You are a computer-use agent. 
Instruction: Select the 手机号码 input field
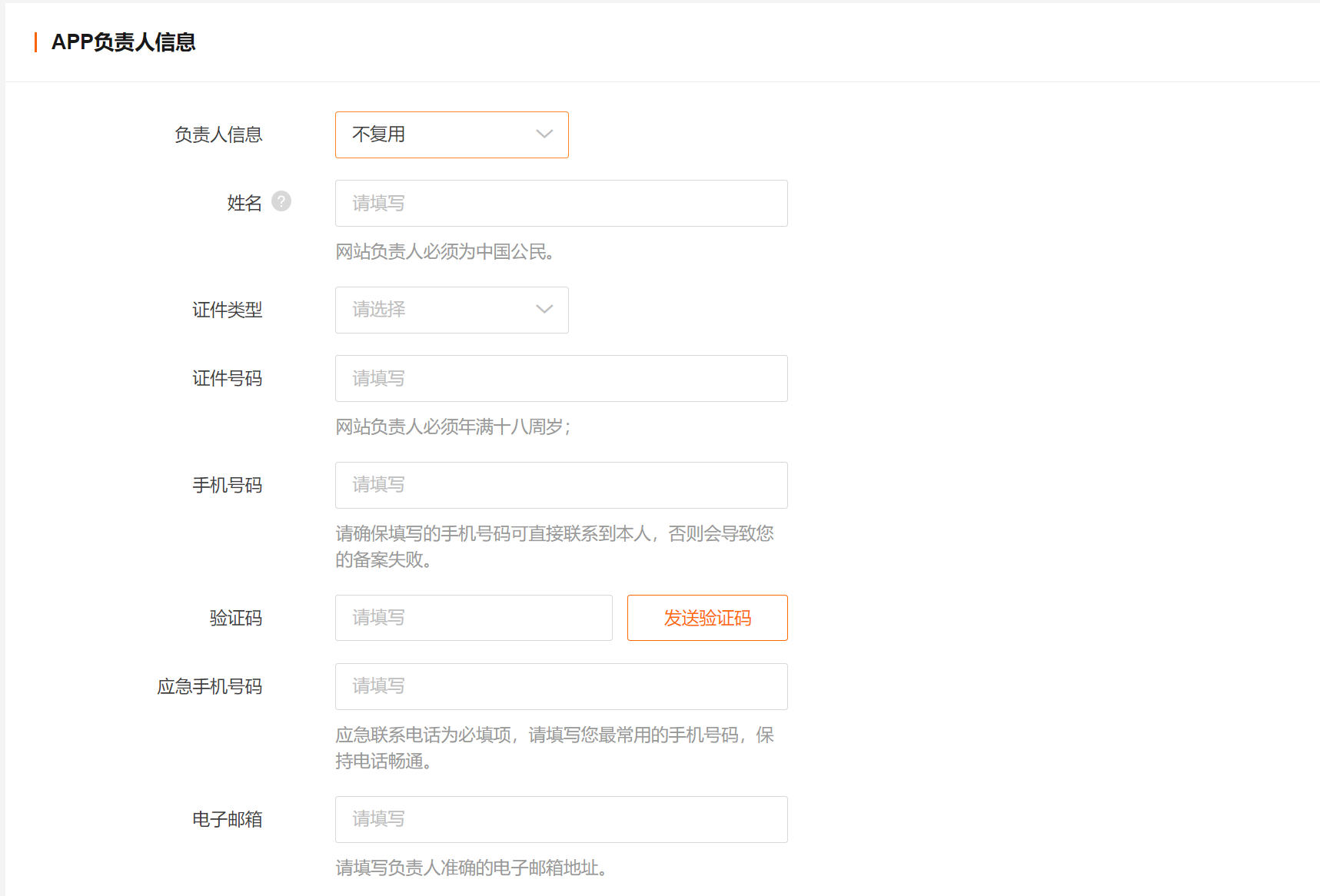pyautogui.click(x=561, y=485)
